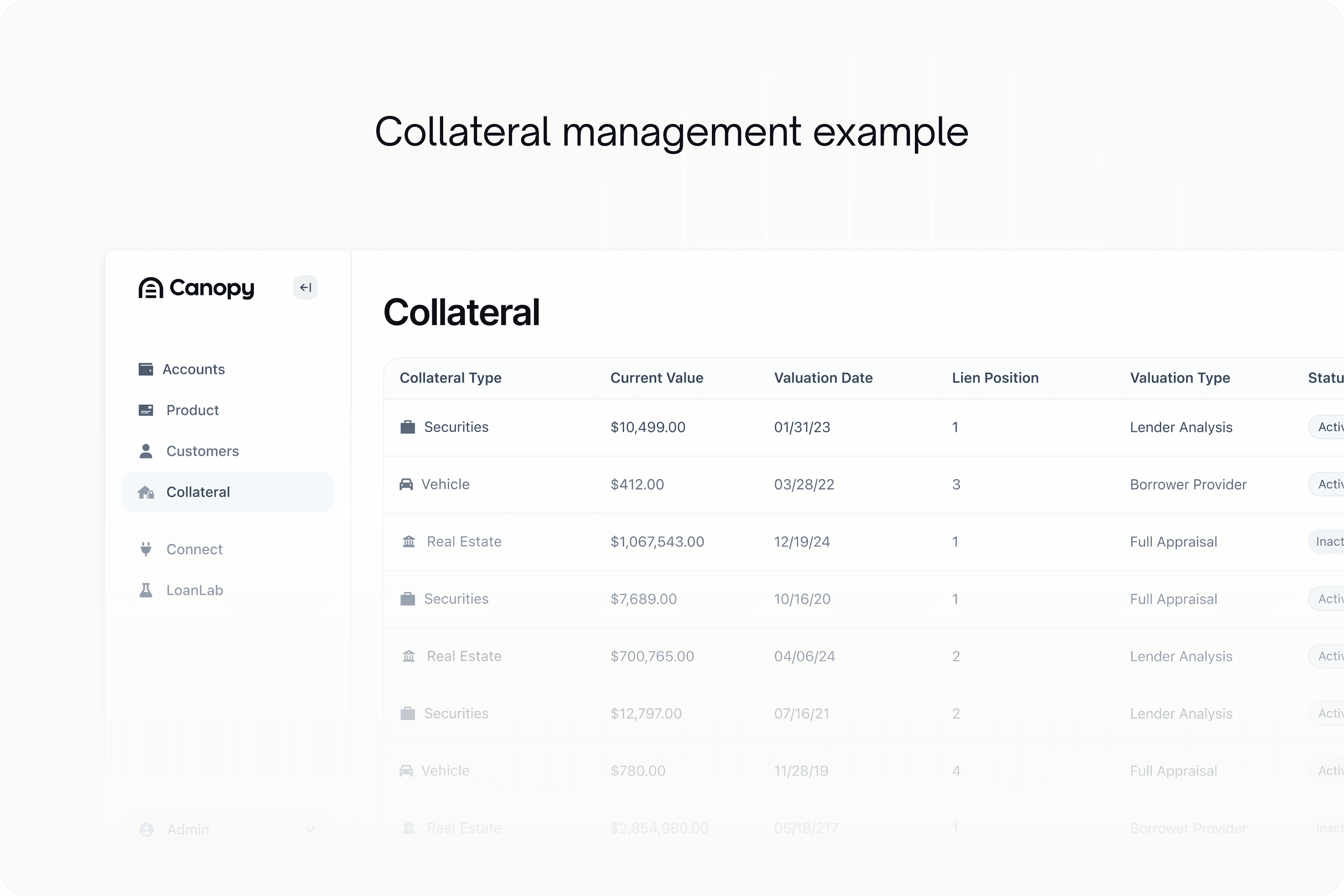Open the Customers menu item
The width and height of the screenshot is (1344, 896).
tap(202, 451)
